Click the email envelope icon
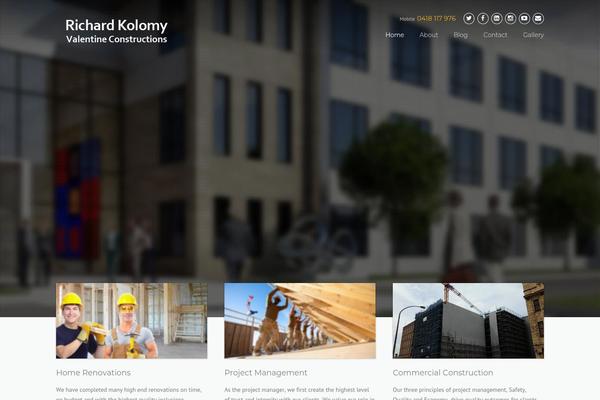Viewport: 600px width, 400px height. pos(538,18)
